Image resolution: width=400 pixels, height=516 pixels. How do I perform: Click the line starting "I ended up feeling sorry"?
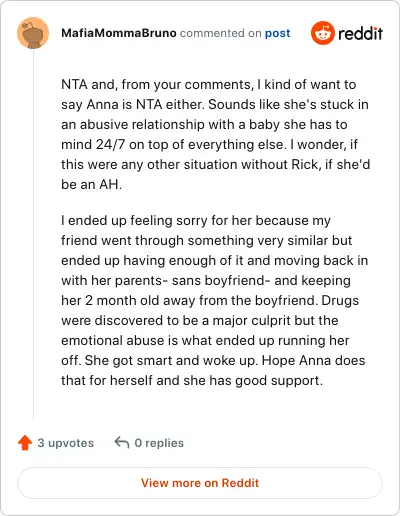point(196,221)
